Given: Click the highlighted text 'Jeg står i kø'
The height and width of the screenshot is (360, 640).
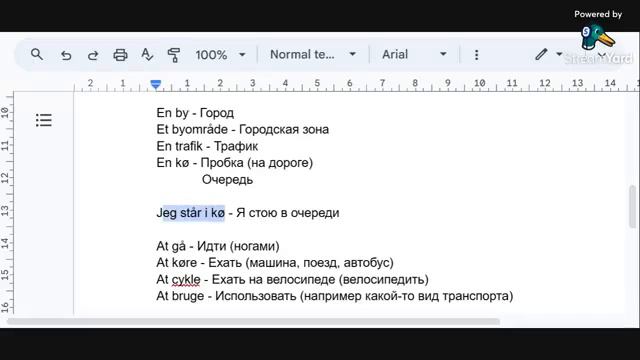Looking at the screenshot, I should coord(191,213).
